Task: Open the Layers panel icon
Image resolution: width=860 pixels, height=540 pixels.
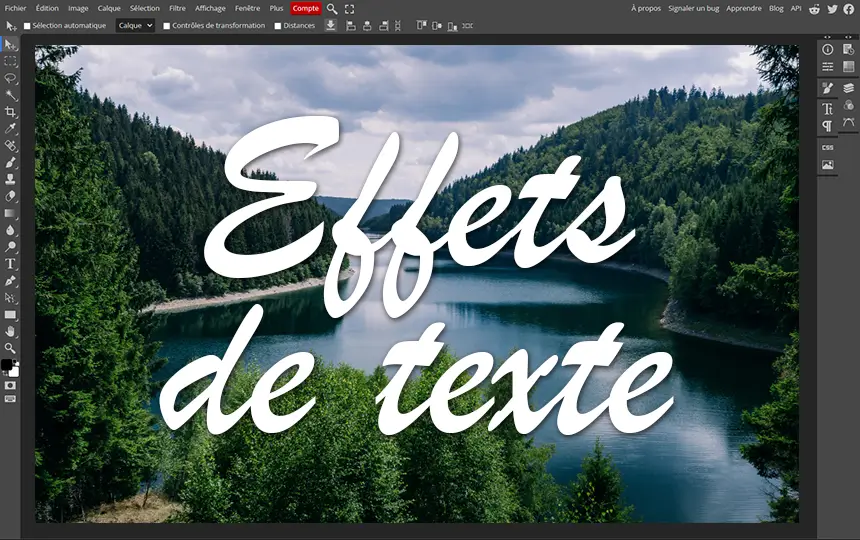Action: click(848, 88)
